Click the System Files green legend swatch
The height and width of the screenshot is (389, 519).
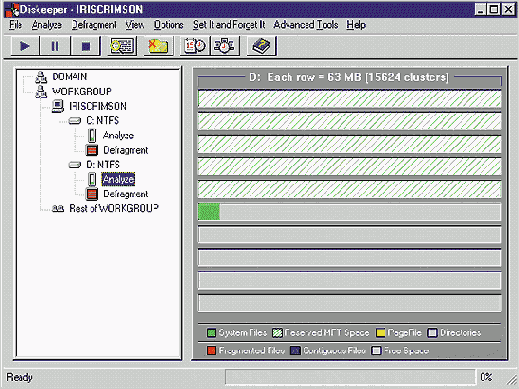211,333
